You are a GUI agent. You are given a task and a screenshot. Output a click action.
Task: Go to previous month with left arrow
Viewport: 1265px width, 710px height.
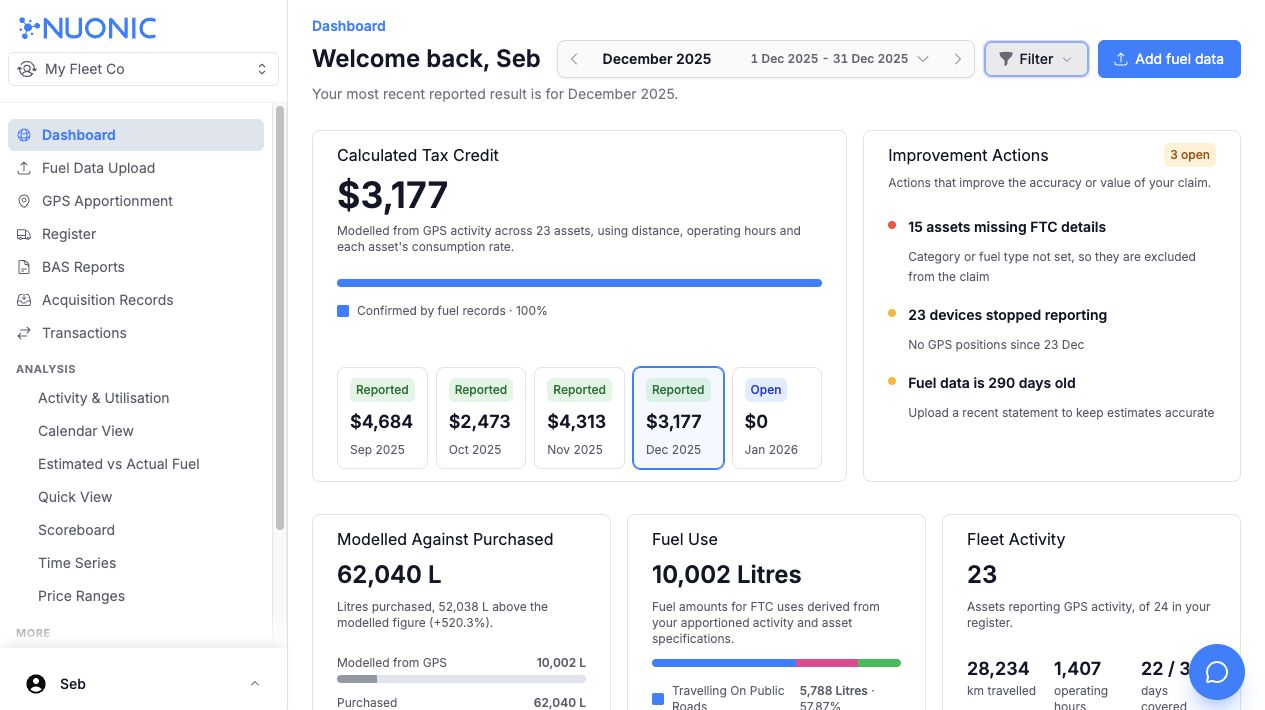pos(574,59)
